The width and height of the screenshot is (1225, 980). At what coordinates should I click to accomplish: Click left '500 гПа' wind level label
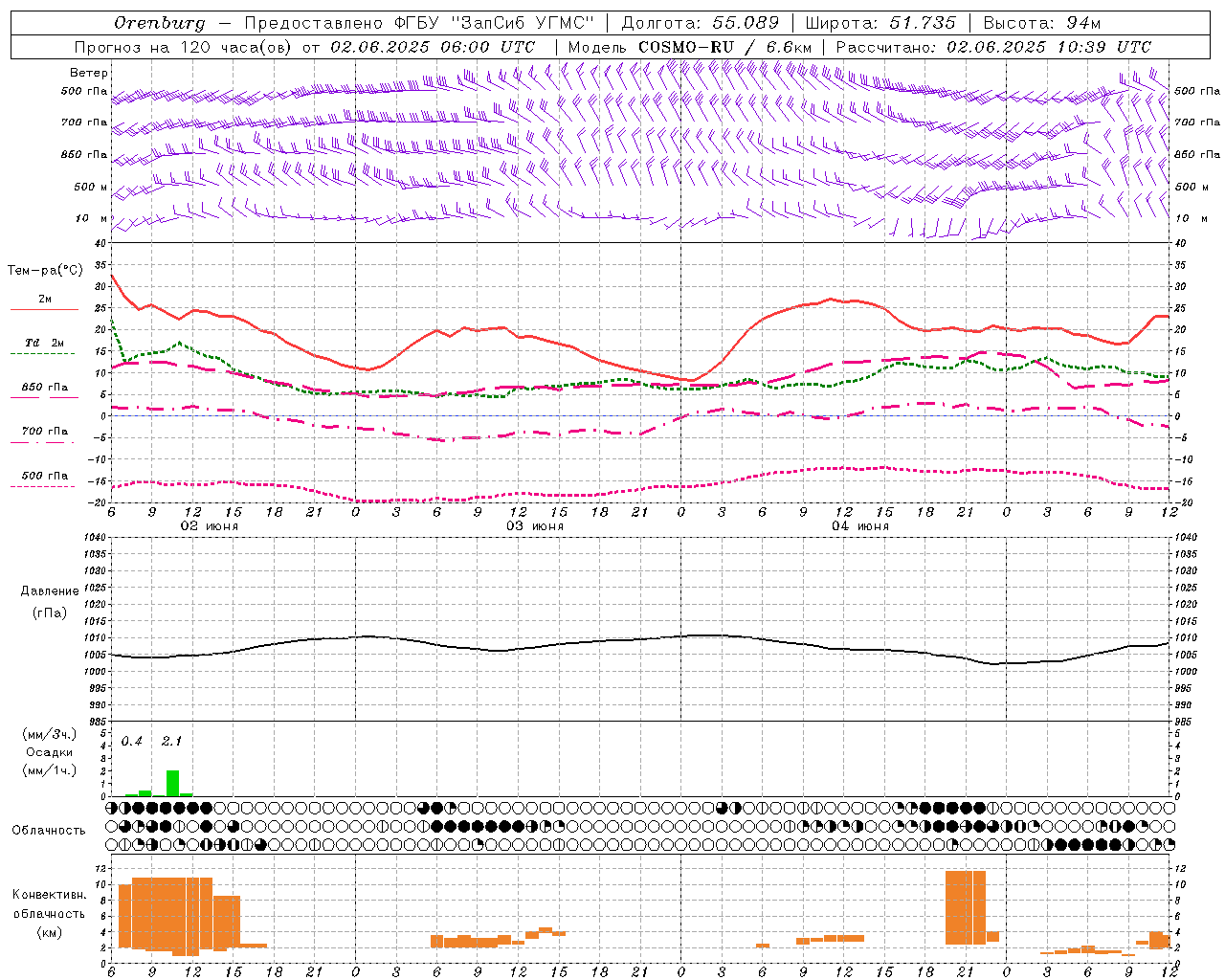[x=84, y=91]
